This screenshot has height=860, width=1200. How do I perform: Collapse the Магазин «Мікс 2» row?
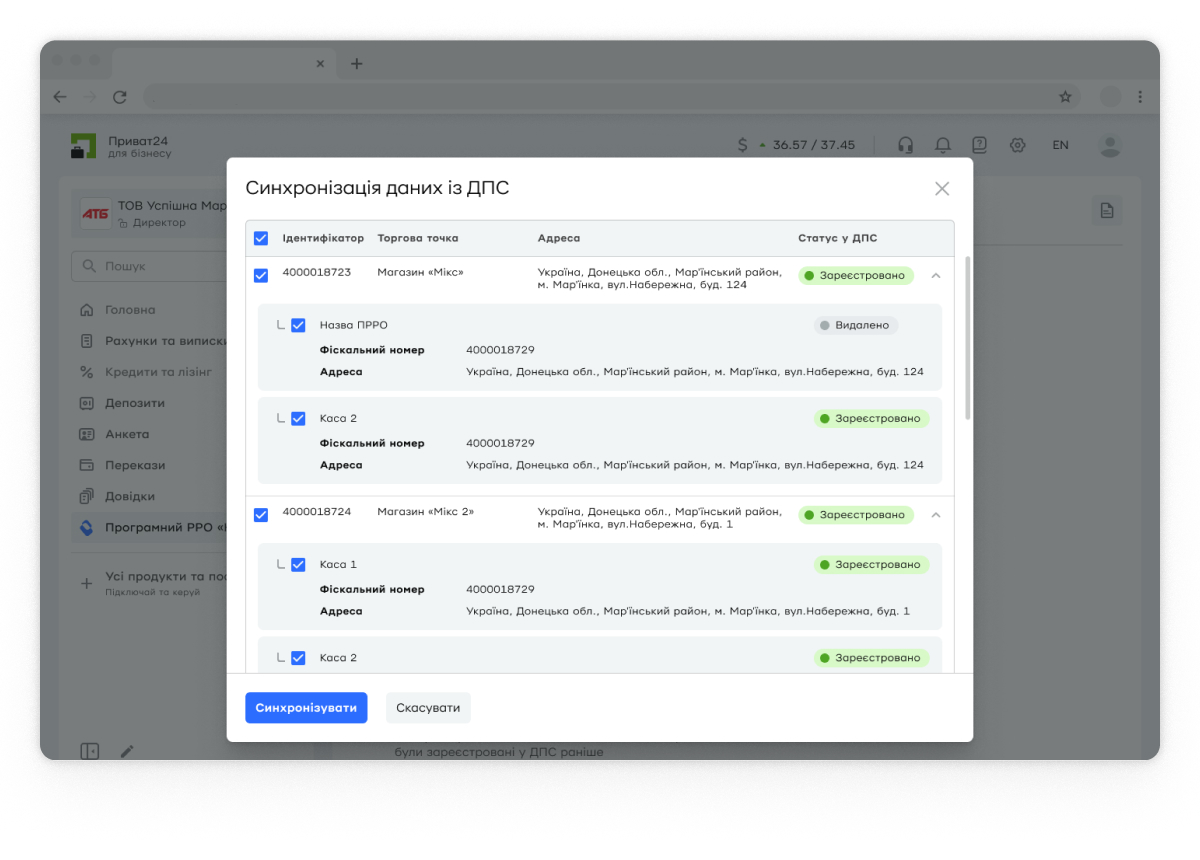(x=936, y=515)
